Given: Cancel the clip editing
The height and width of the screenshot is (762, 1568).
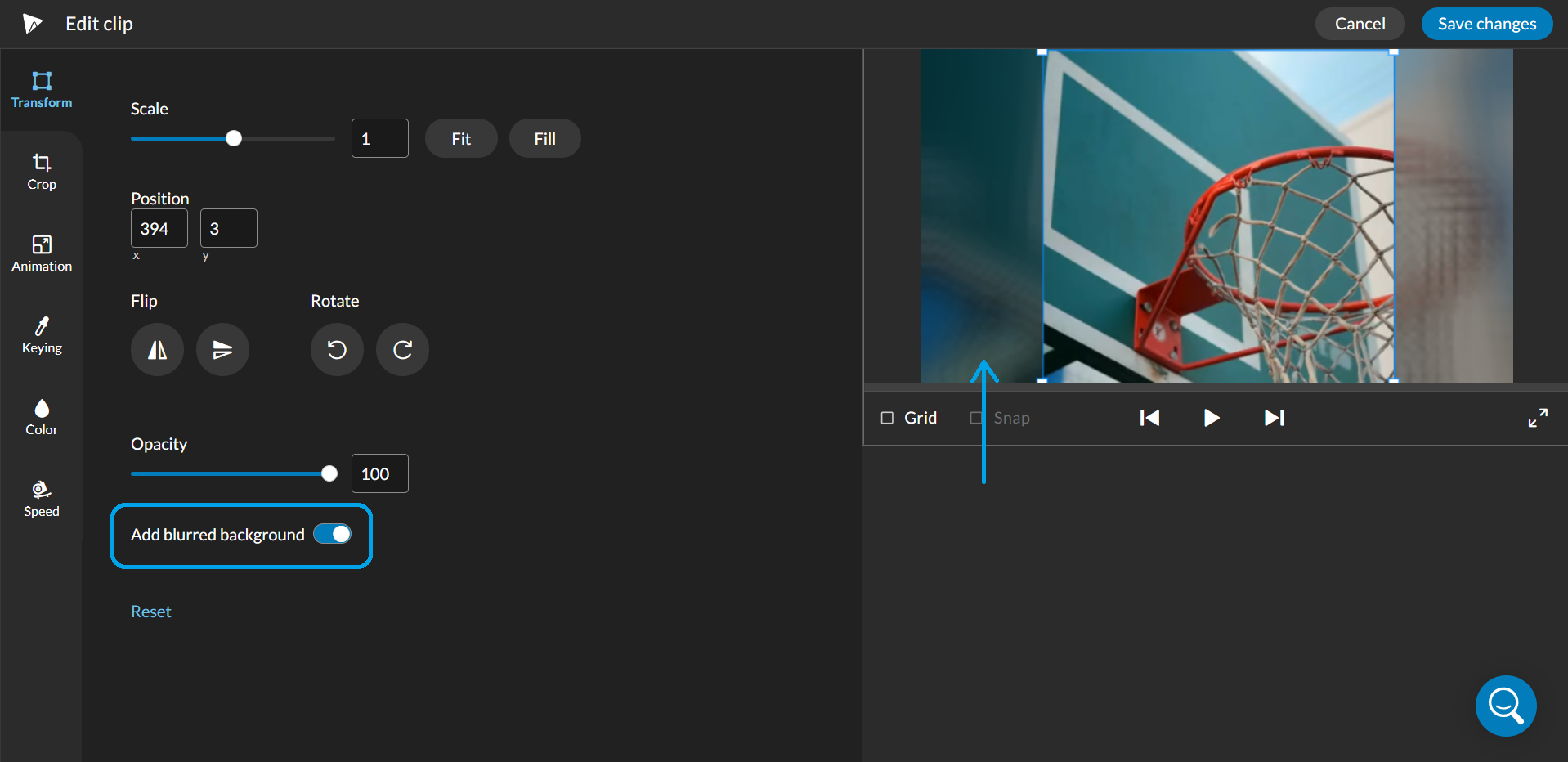Looking at the screenshot, I should click(1360, 24).
